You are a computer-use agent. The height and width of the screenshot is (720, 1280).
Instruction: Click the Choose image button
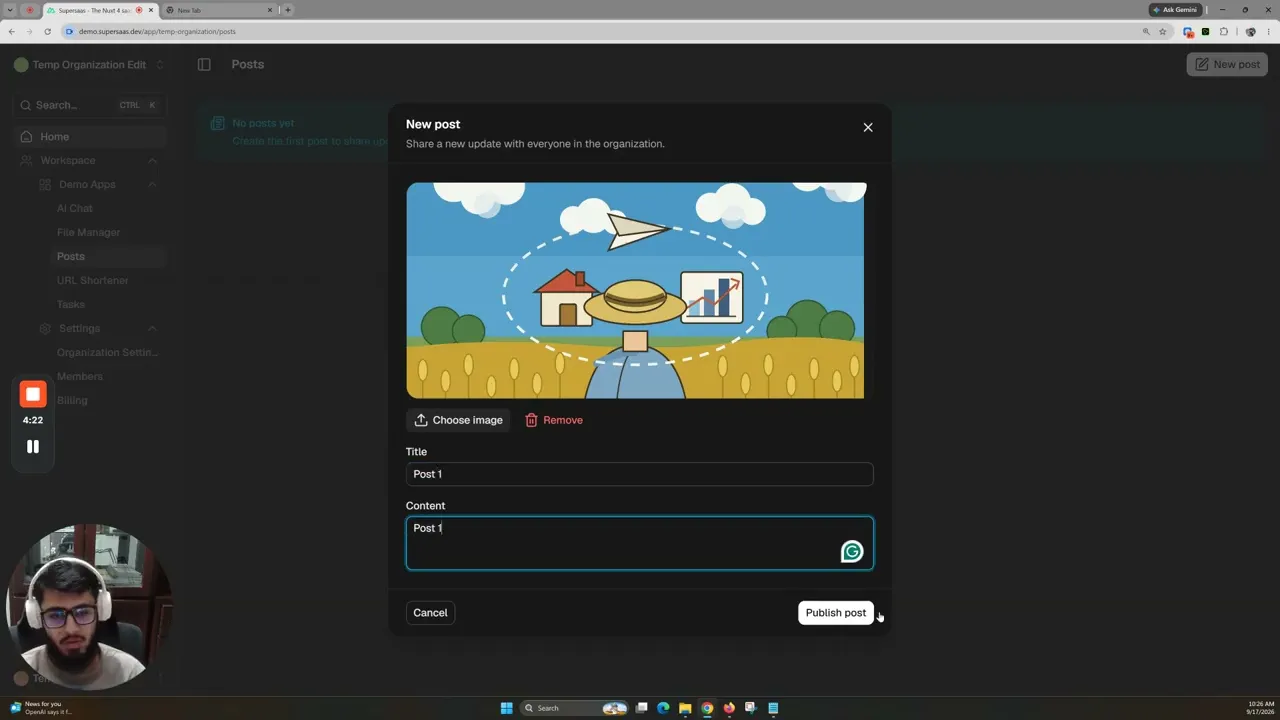point(458,420)
